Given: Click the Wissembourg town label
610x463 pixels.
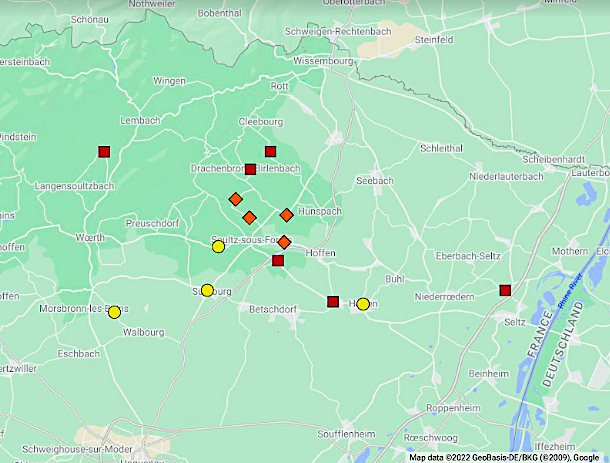Looking at the screenshot, I should (x=324, y=61).
